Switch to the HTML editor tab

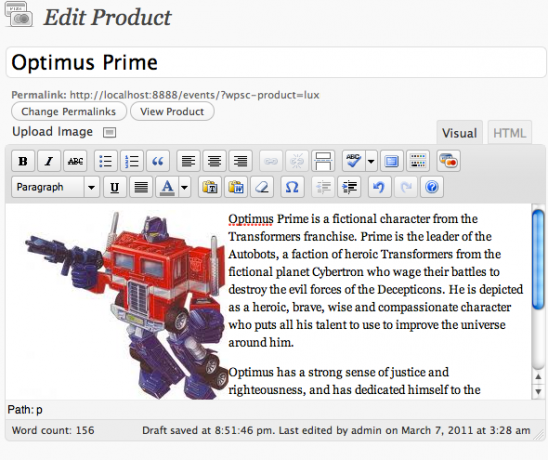[x=510, y=133]
